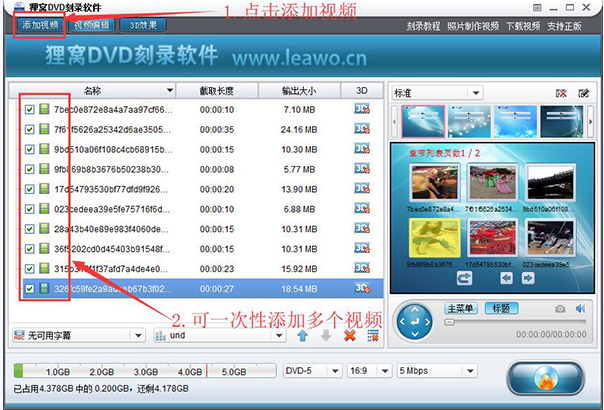
Task: Click the 截取长度 column header
Action: coord(216,91)
